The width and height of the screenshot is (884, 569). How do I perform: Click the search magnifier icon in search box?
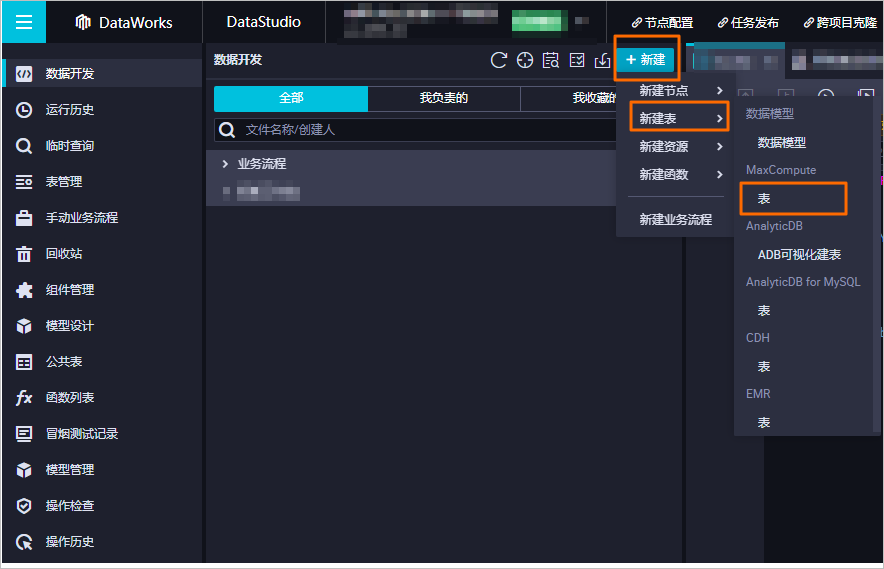pyautogui.click(x=227, y=130)
